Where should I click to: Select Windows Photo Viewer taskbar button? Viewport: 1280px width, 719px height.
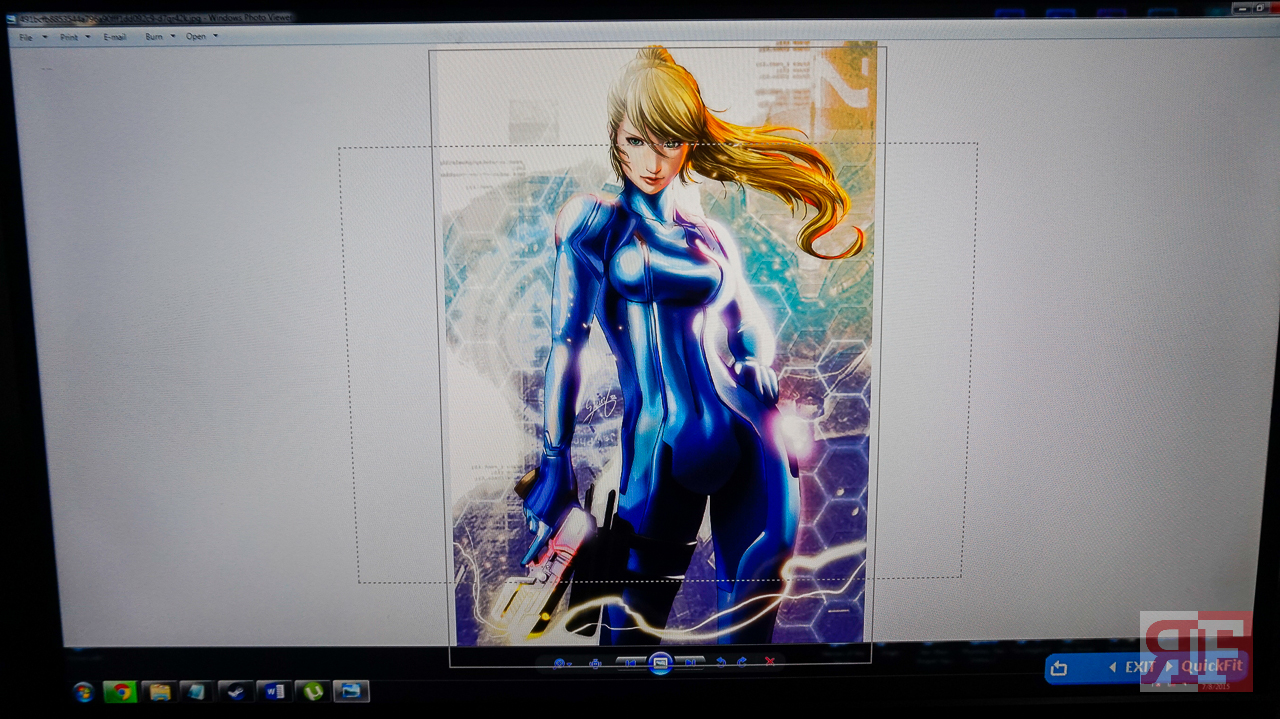pyautogui.click(x=351, y=691)
